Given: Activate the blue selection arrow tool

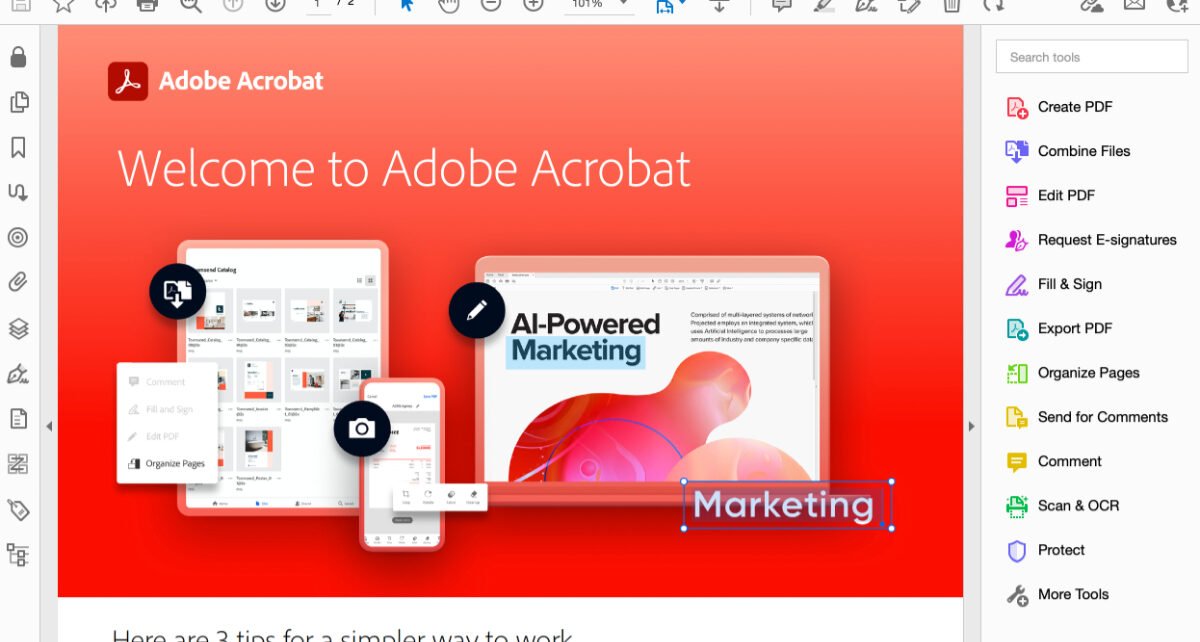Looking at the screenshot, I should [407, 4].
